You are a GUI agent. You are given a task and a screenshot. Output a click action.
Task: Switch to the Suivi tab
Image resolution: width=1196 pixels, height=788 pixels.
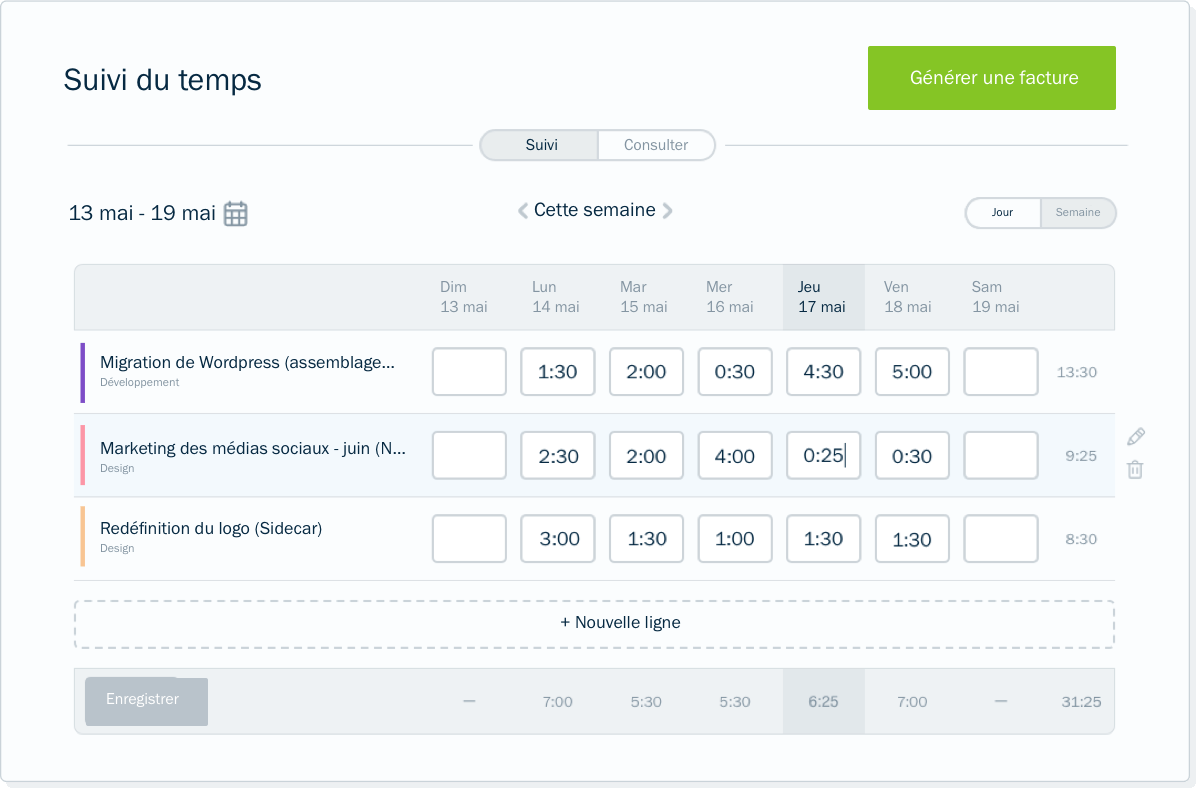coord(540,145)
